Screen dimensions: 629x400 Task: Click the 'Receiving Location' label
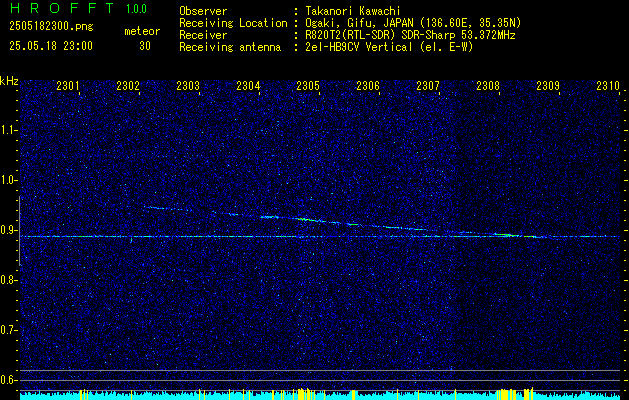click(233, 23)
